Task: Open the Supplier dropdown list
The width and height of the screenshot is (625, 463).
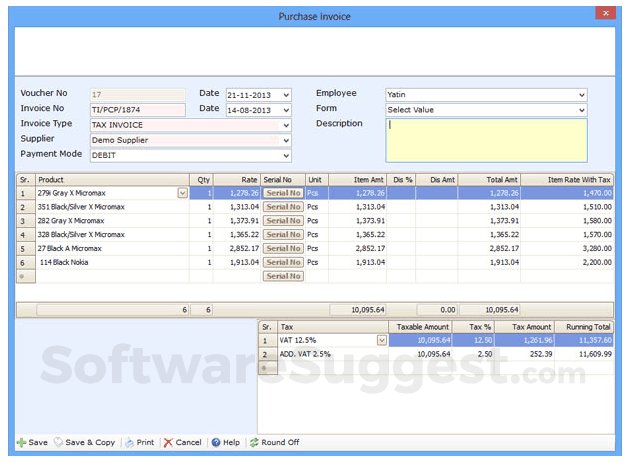Action: 286,140
